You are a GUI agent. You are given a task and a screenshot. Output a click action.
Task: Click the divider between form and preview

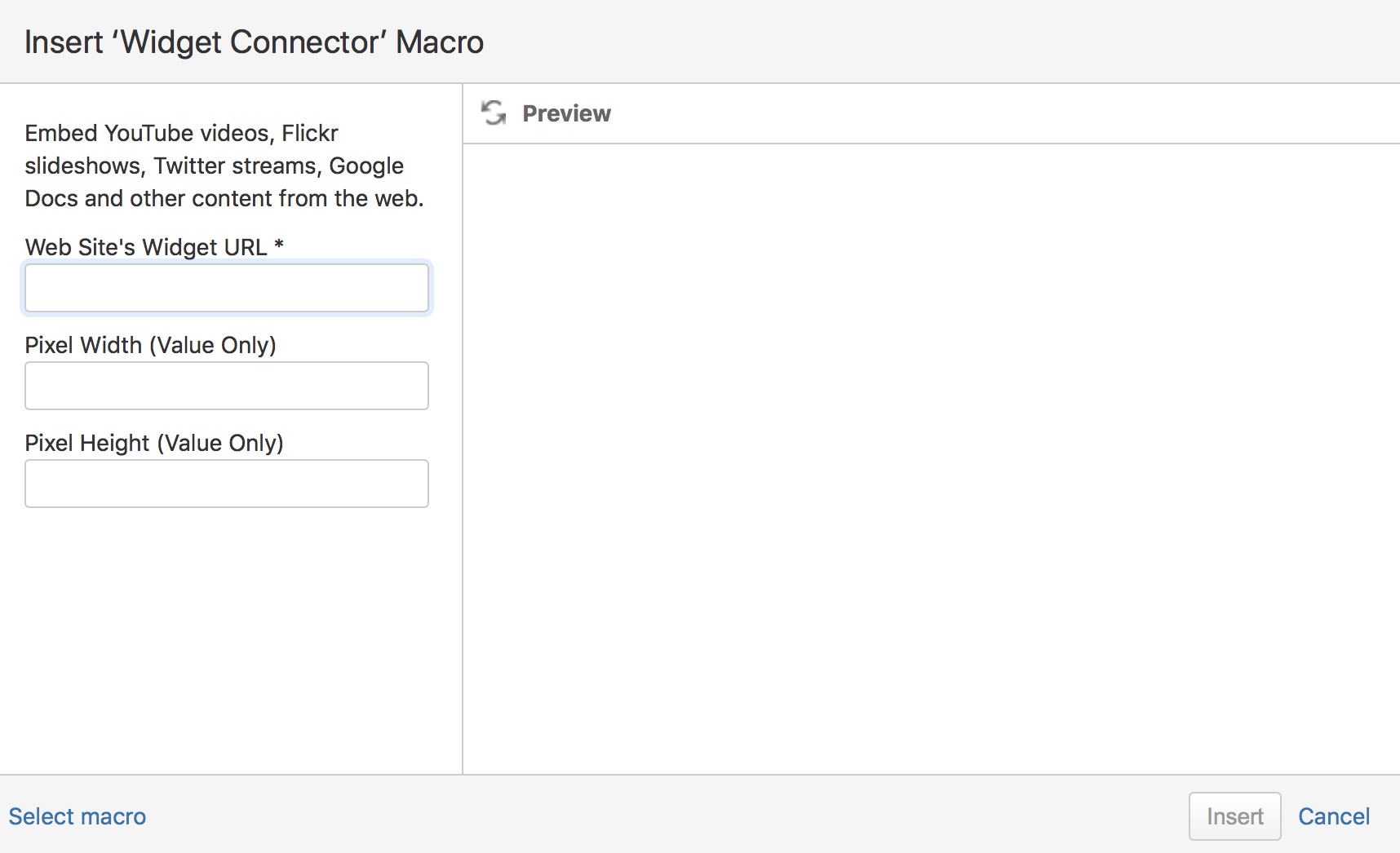(x=463, y=428)
